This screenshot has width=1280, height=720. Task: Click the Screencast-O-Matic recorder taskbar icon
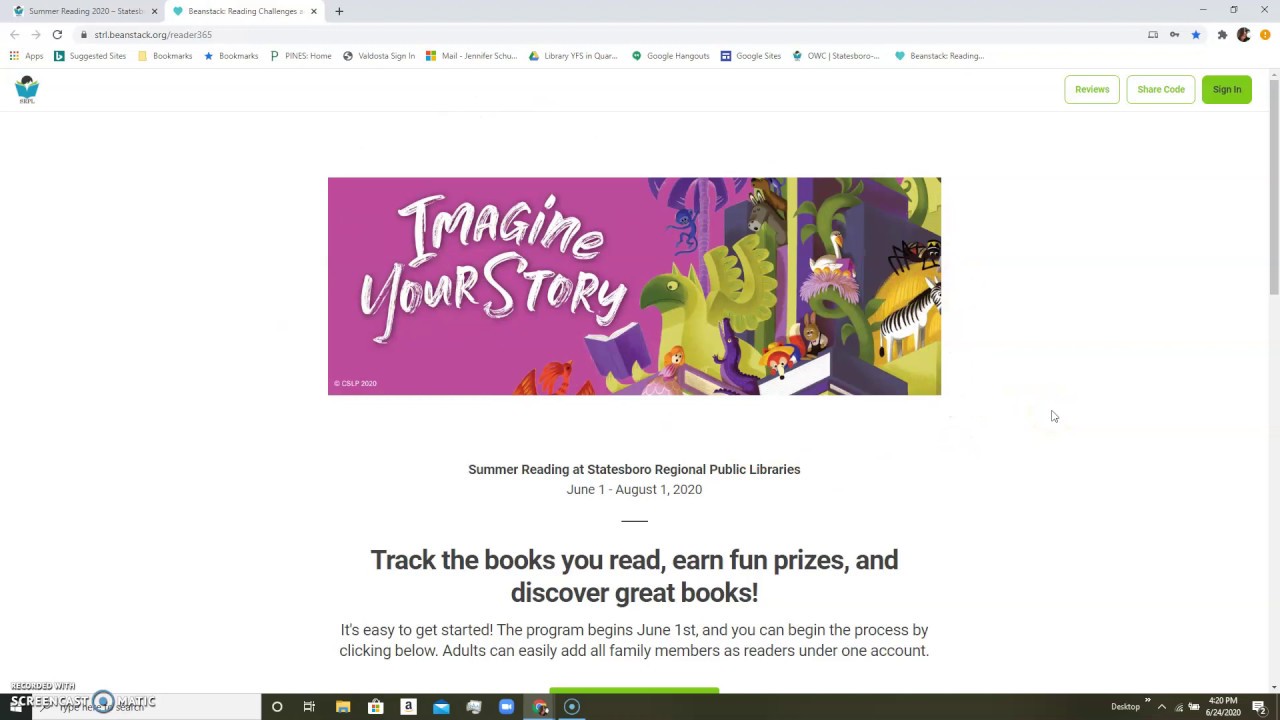point(572,707)
